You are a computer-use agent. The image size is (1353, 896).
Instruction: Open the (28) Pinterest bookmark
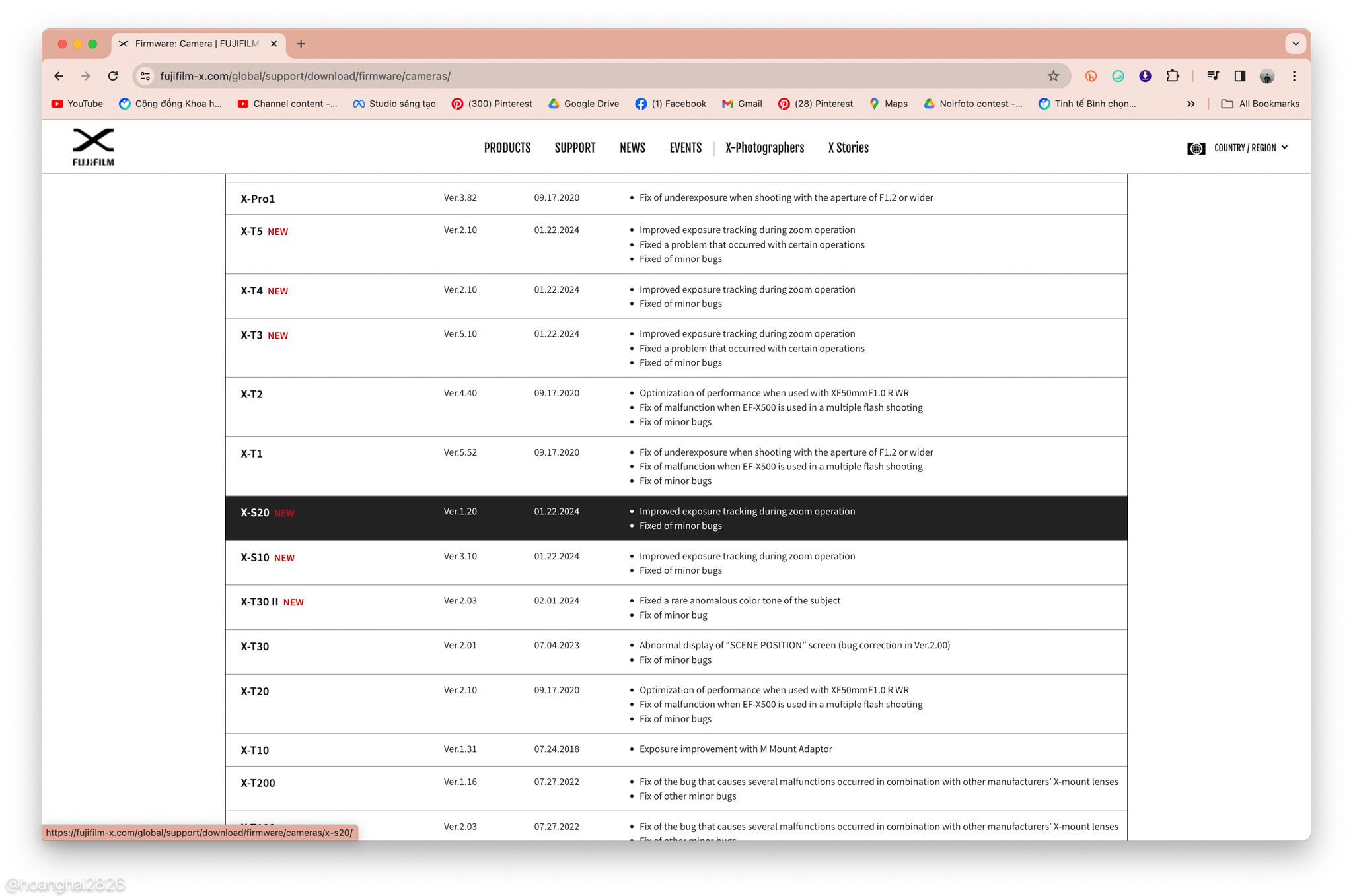click(815, 104)
